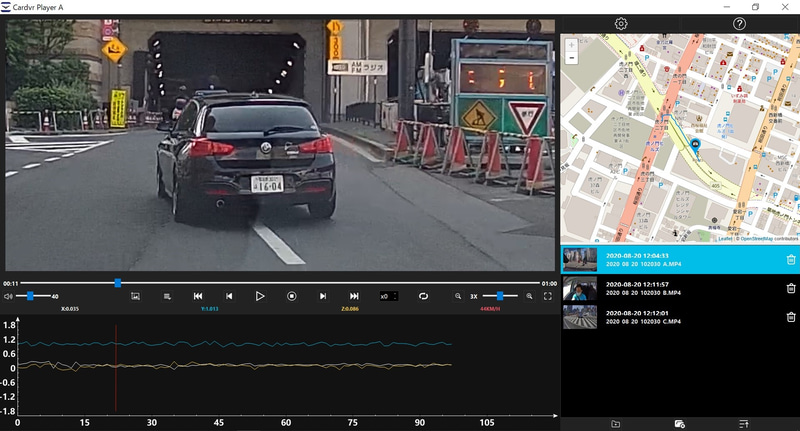Jump to previous file with rewind icon
The height and width of the screenshot is (431, 800).
pyautogui.click(x=198, y=296)
